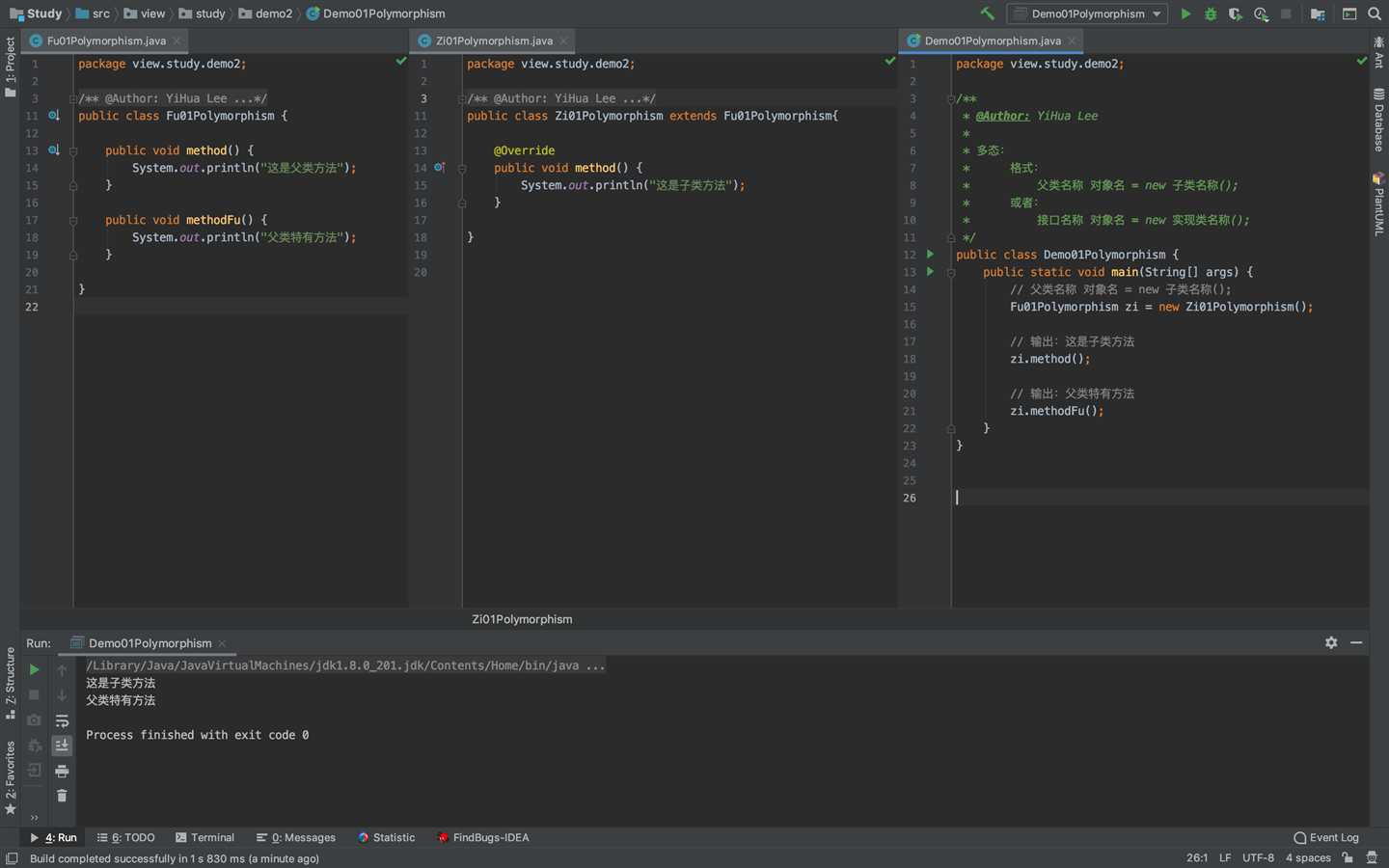Click the Debug bug icon in toolbar
Screen dimensions: 1389x868
[1211, 14]
